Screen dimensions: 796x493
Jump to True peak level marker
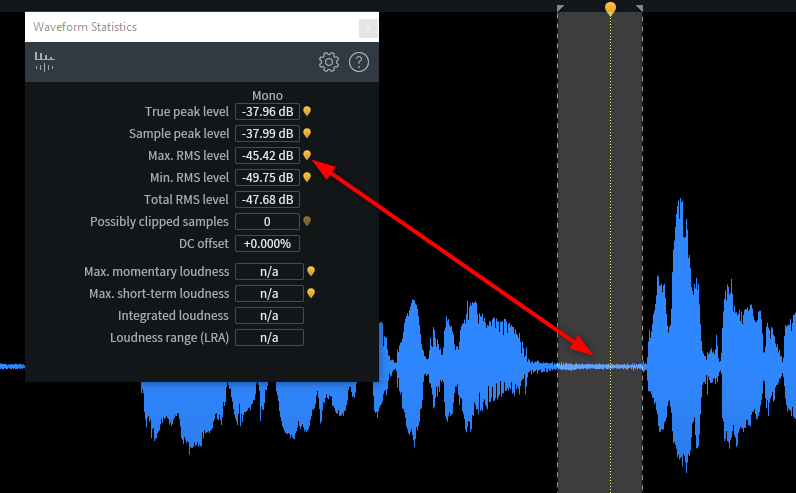point(308,111)
